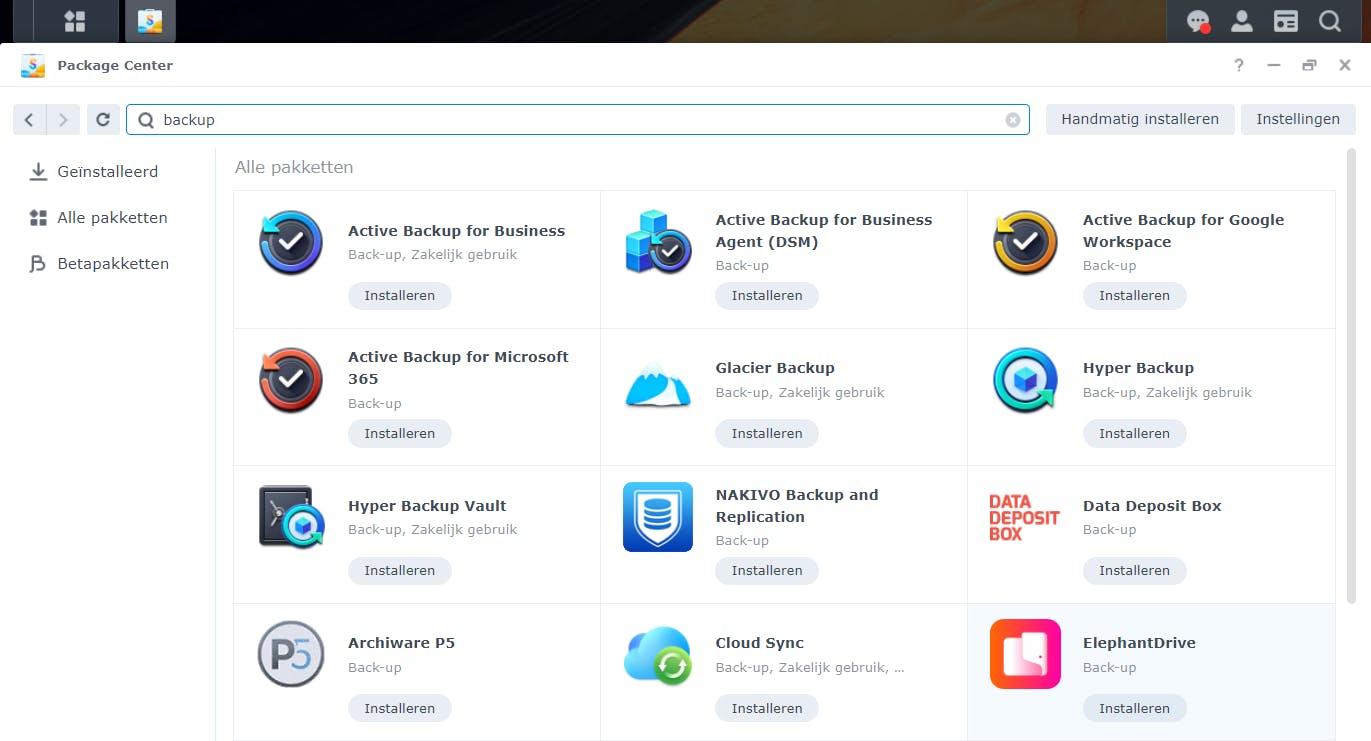Click inside the search field showing backup

(x=400, y=119)
